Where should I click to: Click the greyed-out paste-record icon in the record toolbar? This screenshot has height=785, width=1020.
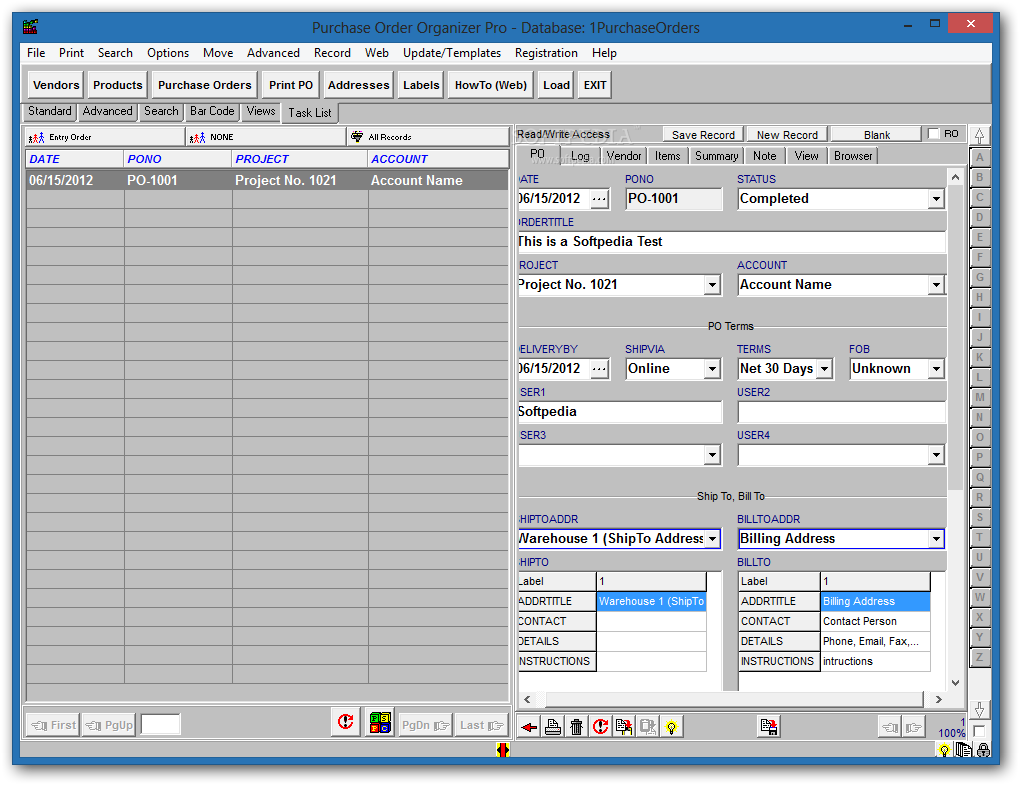coord(647,727)
